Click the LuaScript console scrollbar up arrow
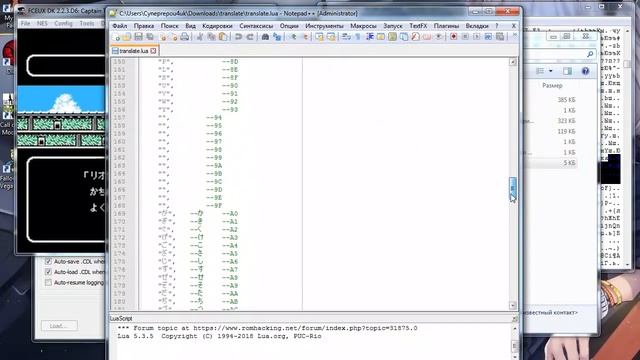This screenshot has width=640, height=360. click(514, 328)
